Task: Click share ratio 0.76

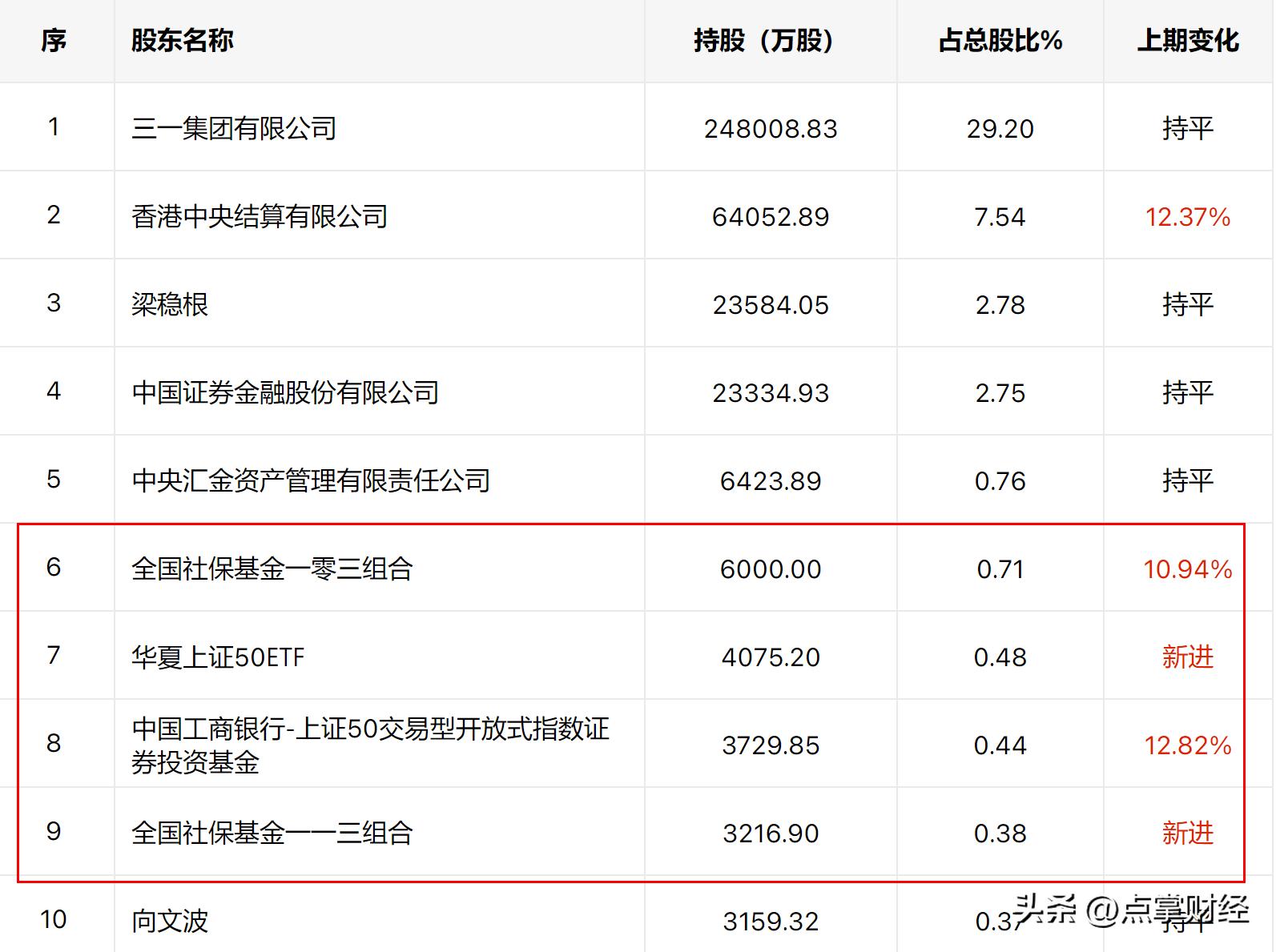Action: [x=1000, y=481]
